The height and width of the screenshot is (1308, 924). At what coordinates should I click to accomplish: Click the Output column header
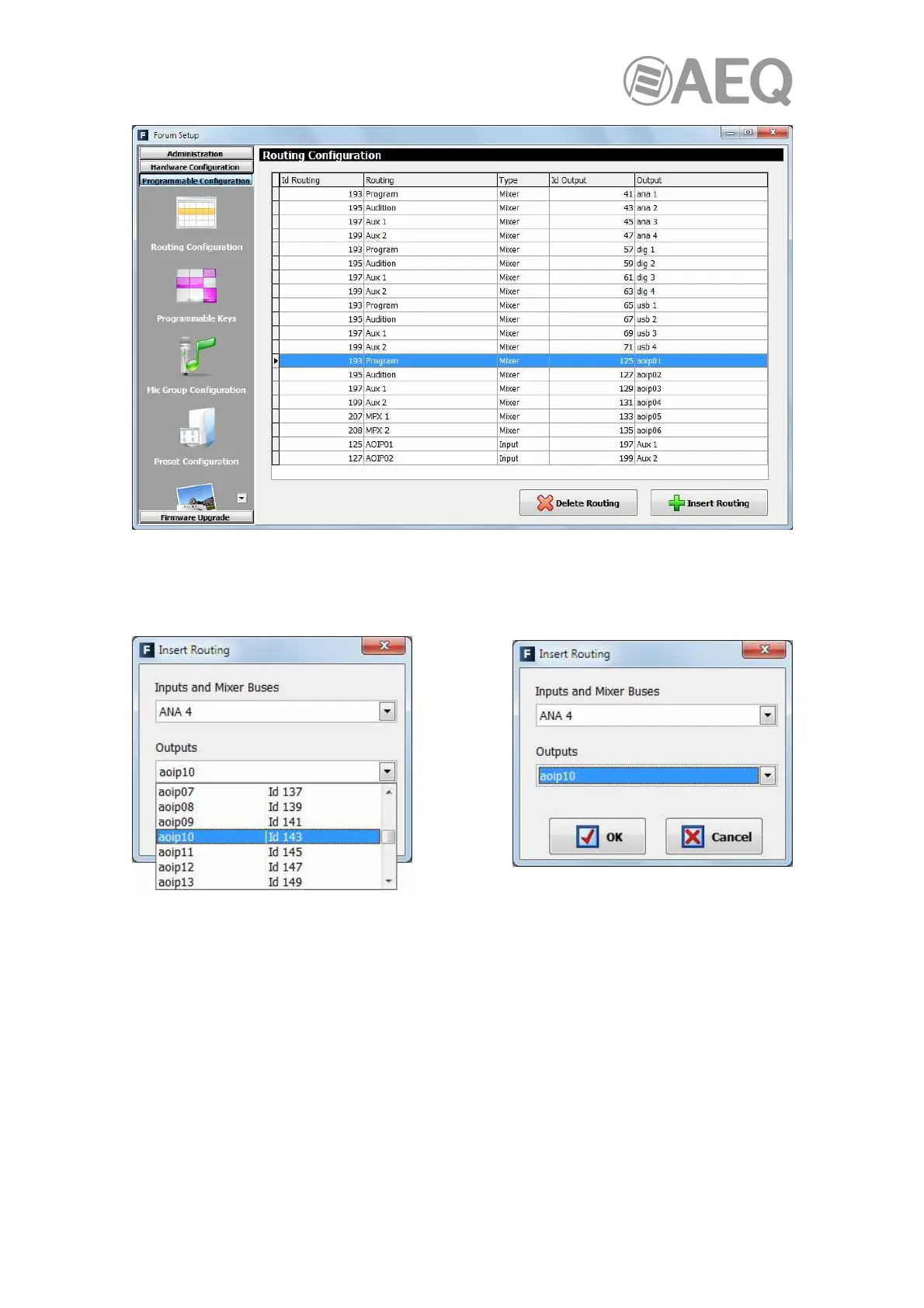click(701, 180)
